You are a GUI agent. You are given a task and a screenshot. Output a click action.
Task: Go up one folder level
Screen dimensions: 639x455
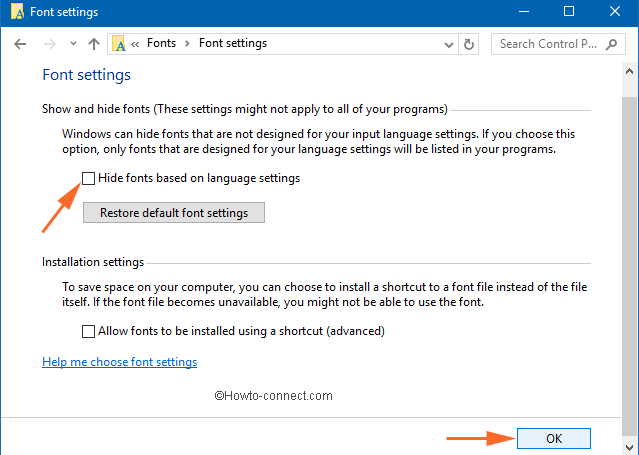pyautogui.click(x=94, y=44)
